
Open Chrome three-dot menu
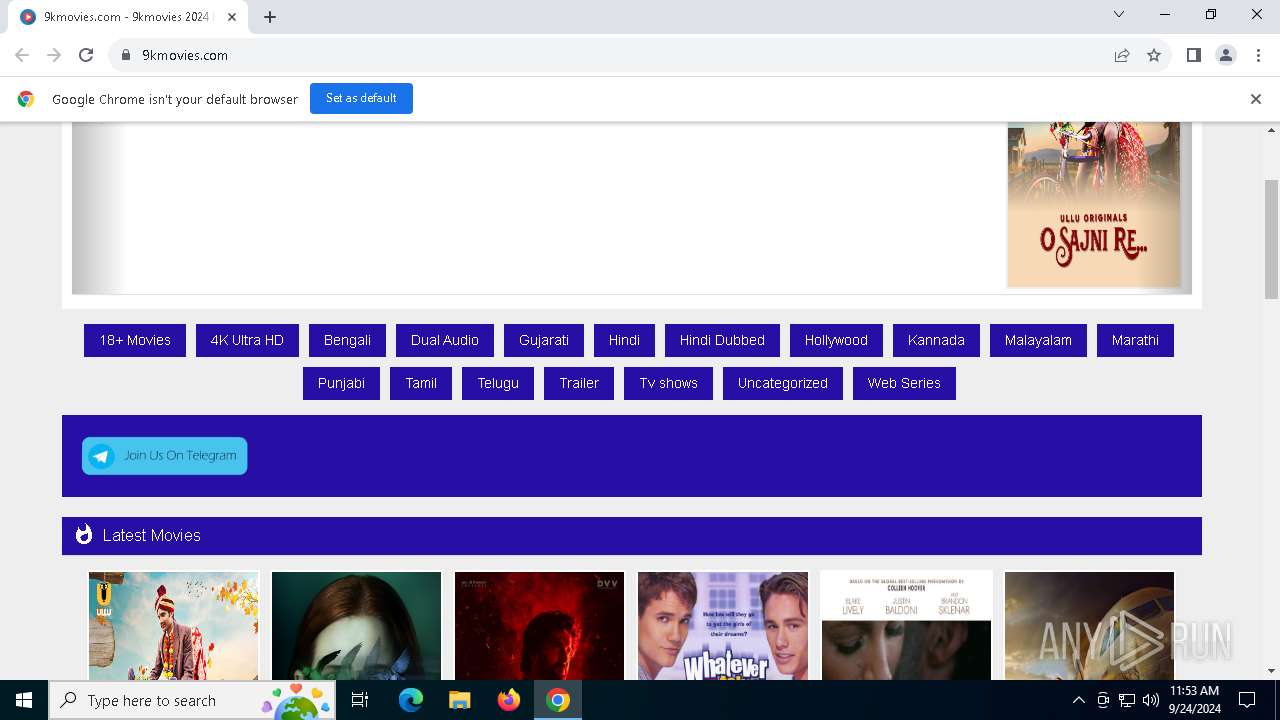tap(1258, 55)
